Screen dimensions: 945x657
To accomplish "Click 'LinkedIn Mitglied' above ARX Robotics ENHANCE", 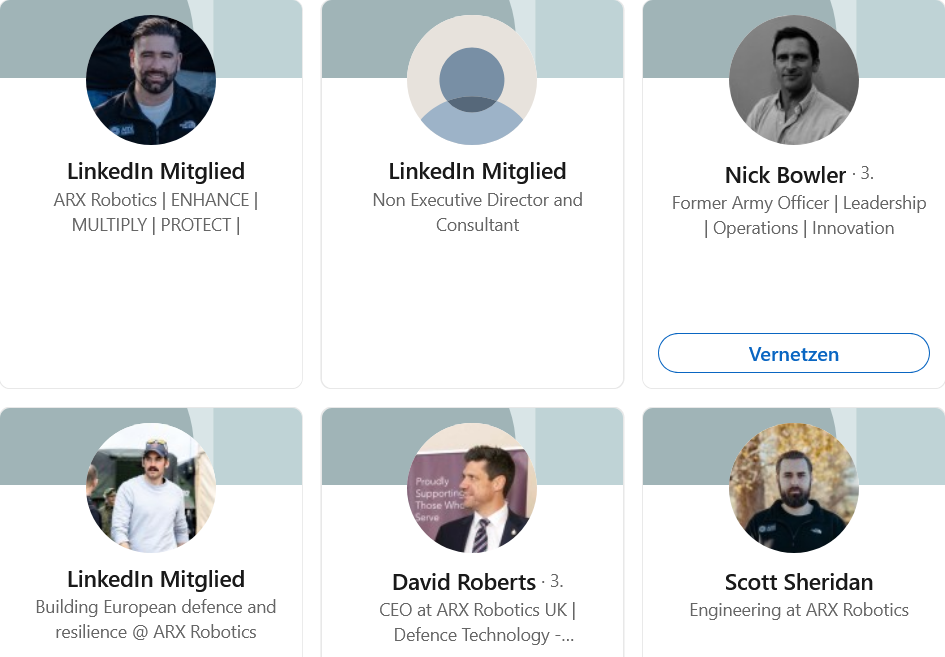I will pyautogui.click(x=156, y=171).
